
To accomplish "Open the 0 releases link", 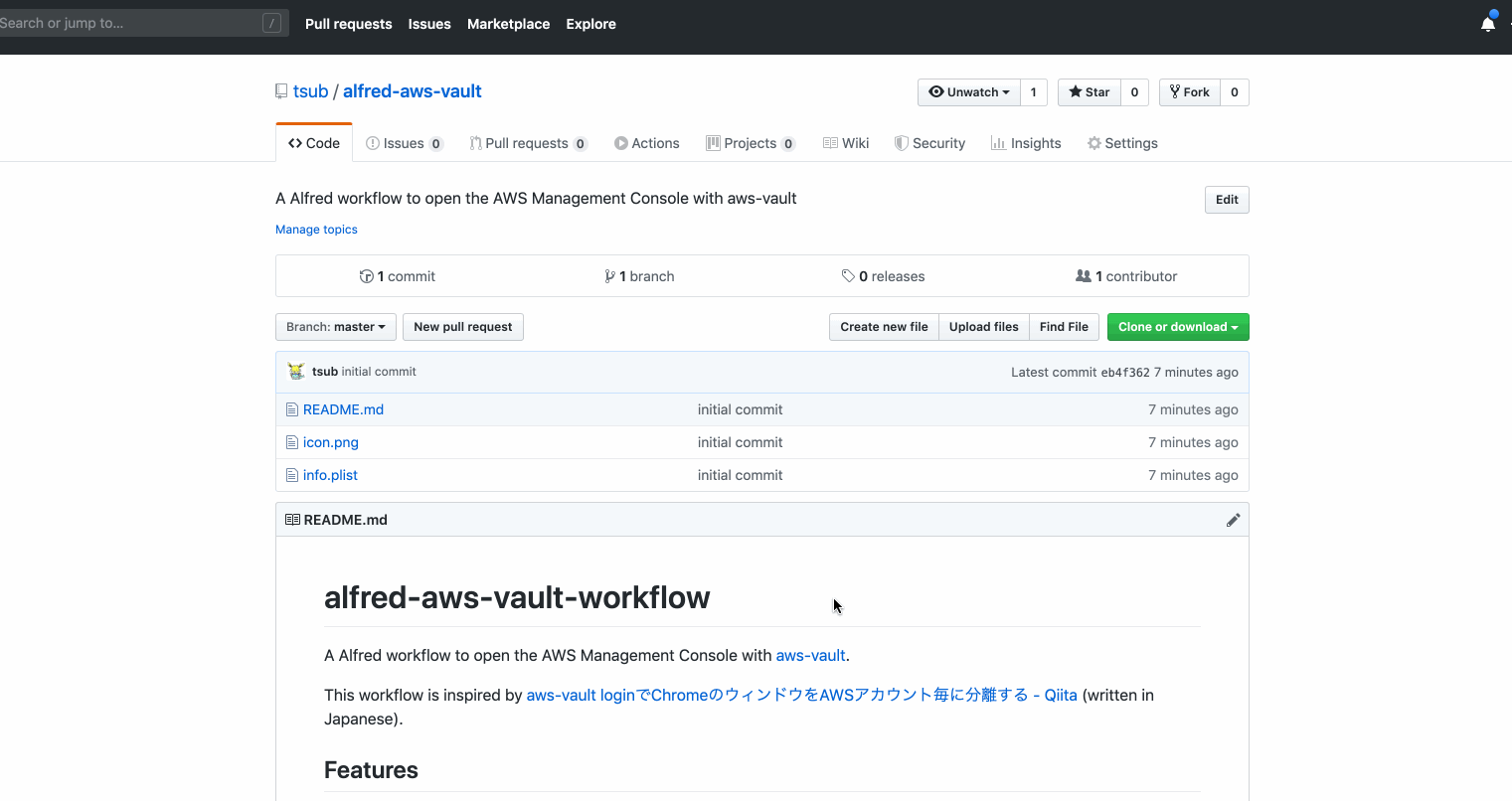I will point(883,276).
